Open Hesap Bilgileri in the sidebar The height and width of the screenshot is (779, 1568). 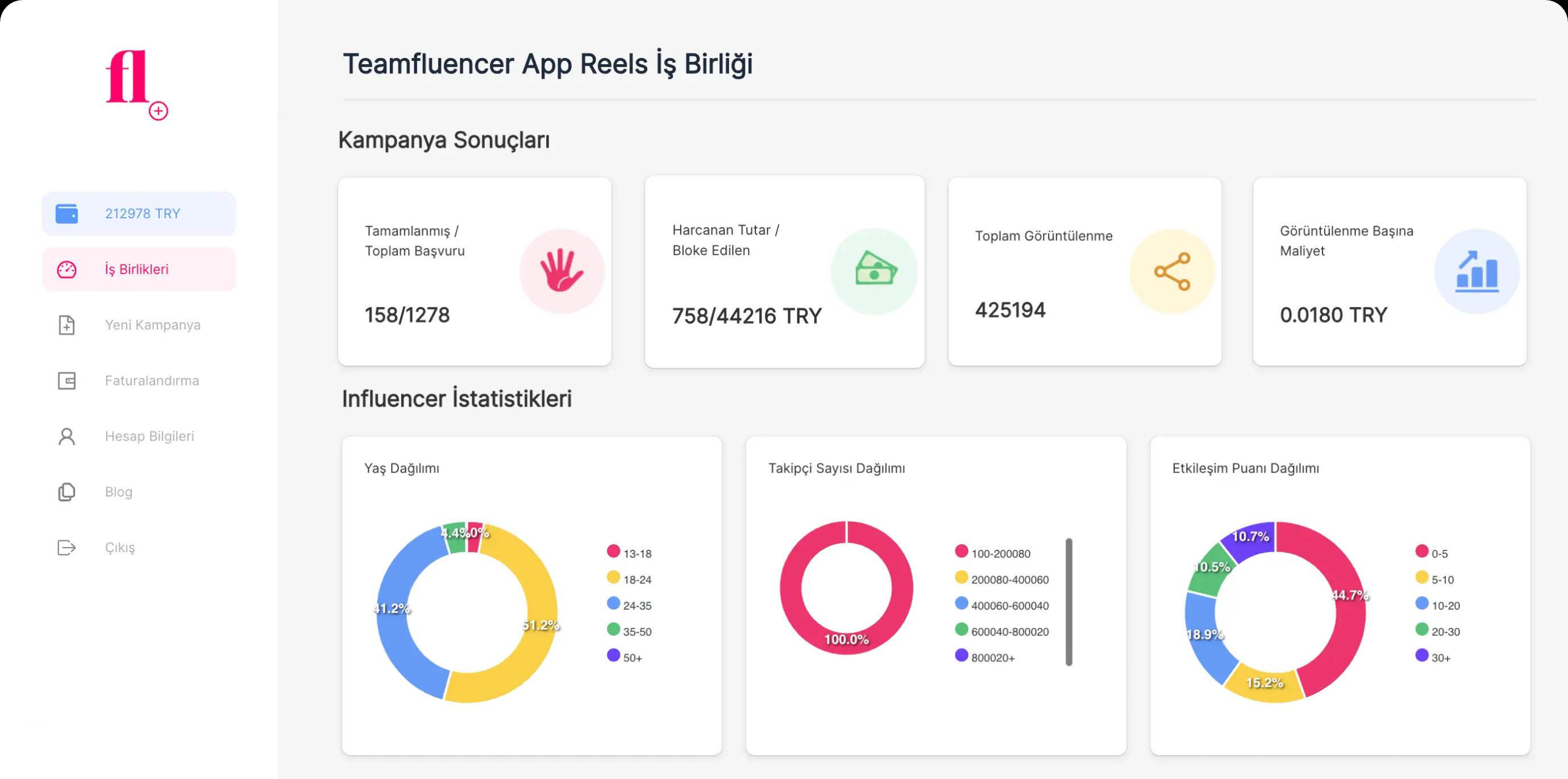139,436
